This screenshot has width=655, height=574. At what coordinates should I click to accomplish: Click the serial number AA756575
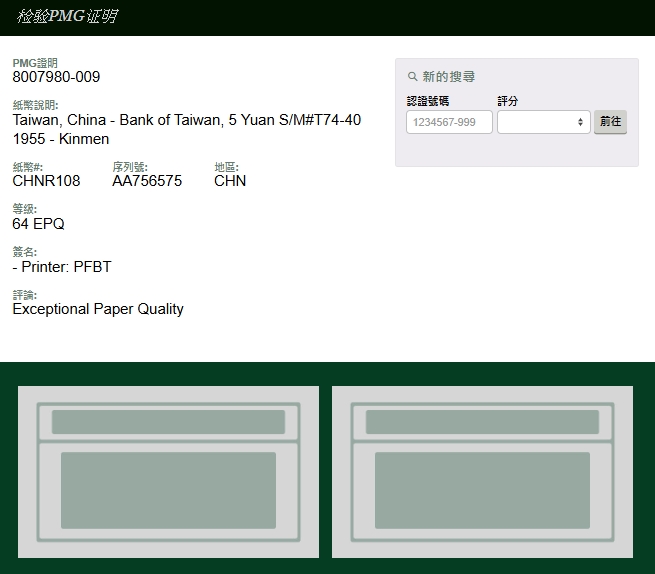click(x=147, y=181)
